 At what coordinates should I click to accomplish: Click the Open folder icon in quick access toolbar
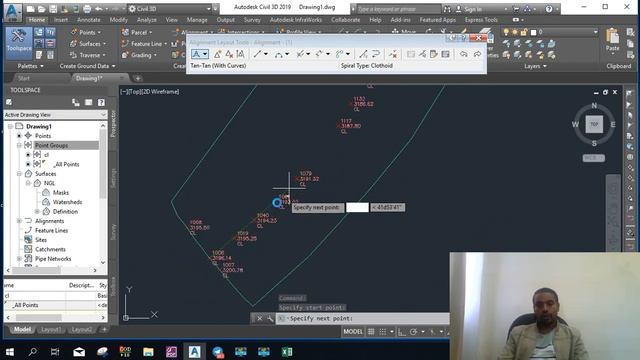tap(42, 9)
